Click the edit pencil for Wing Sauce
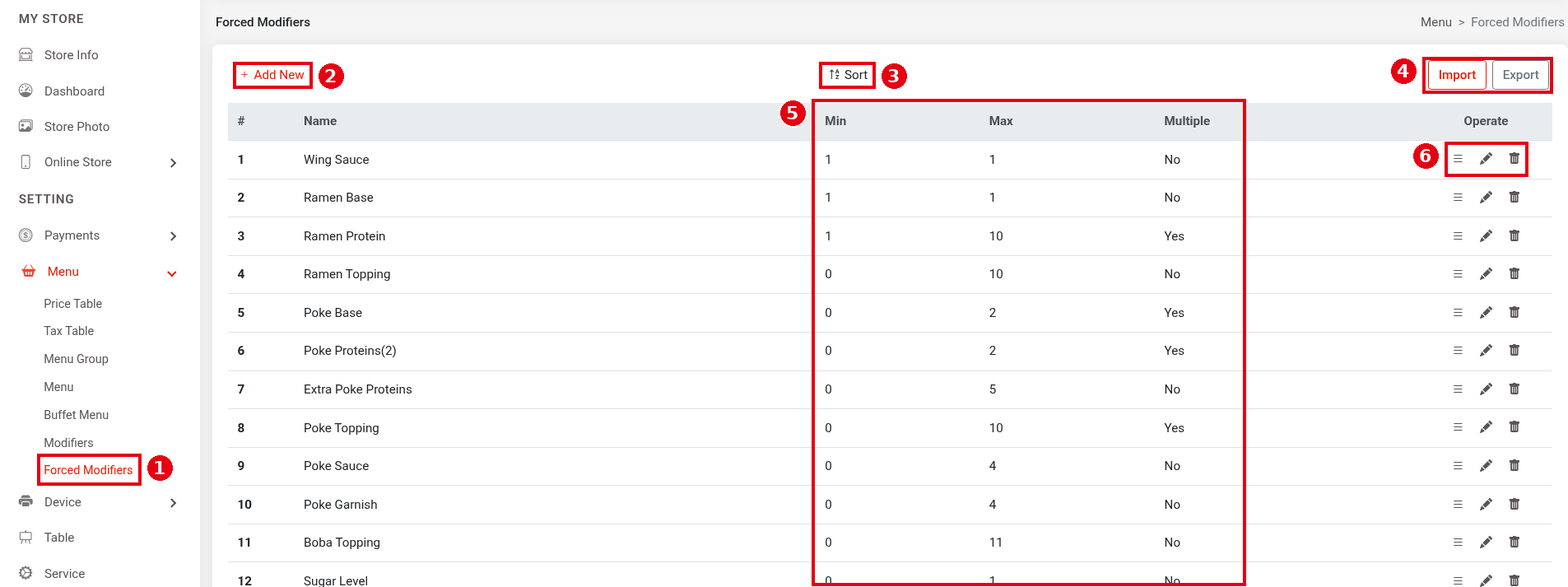Viewport: 1568px width, 587px height. pos(1486,159)
